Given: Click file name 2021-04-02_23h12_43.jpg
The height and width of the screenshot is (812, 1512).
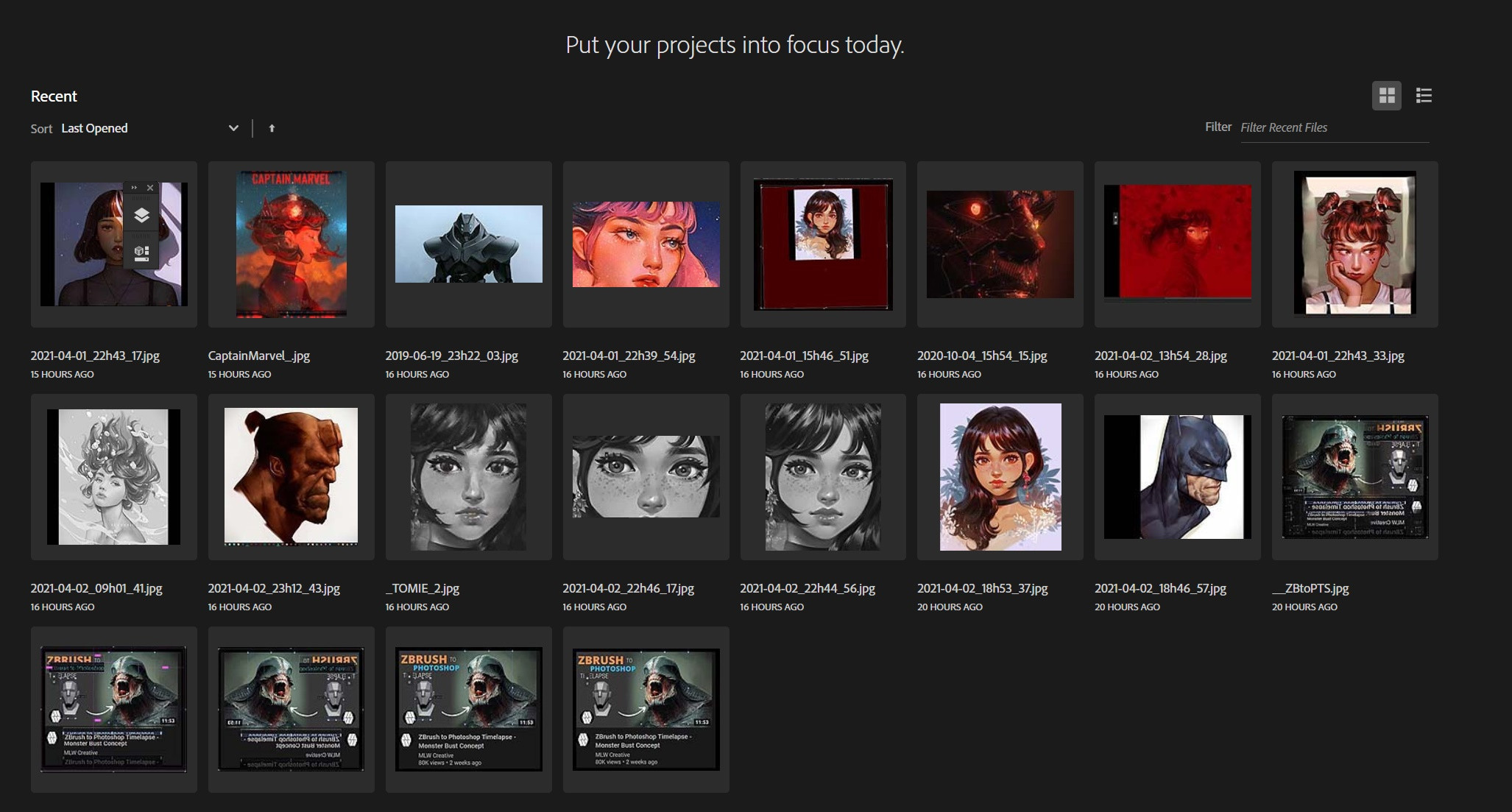Looking at the screenshot, I should tap(274, 588).
